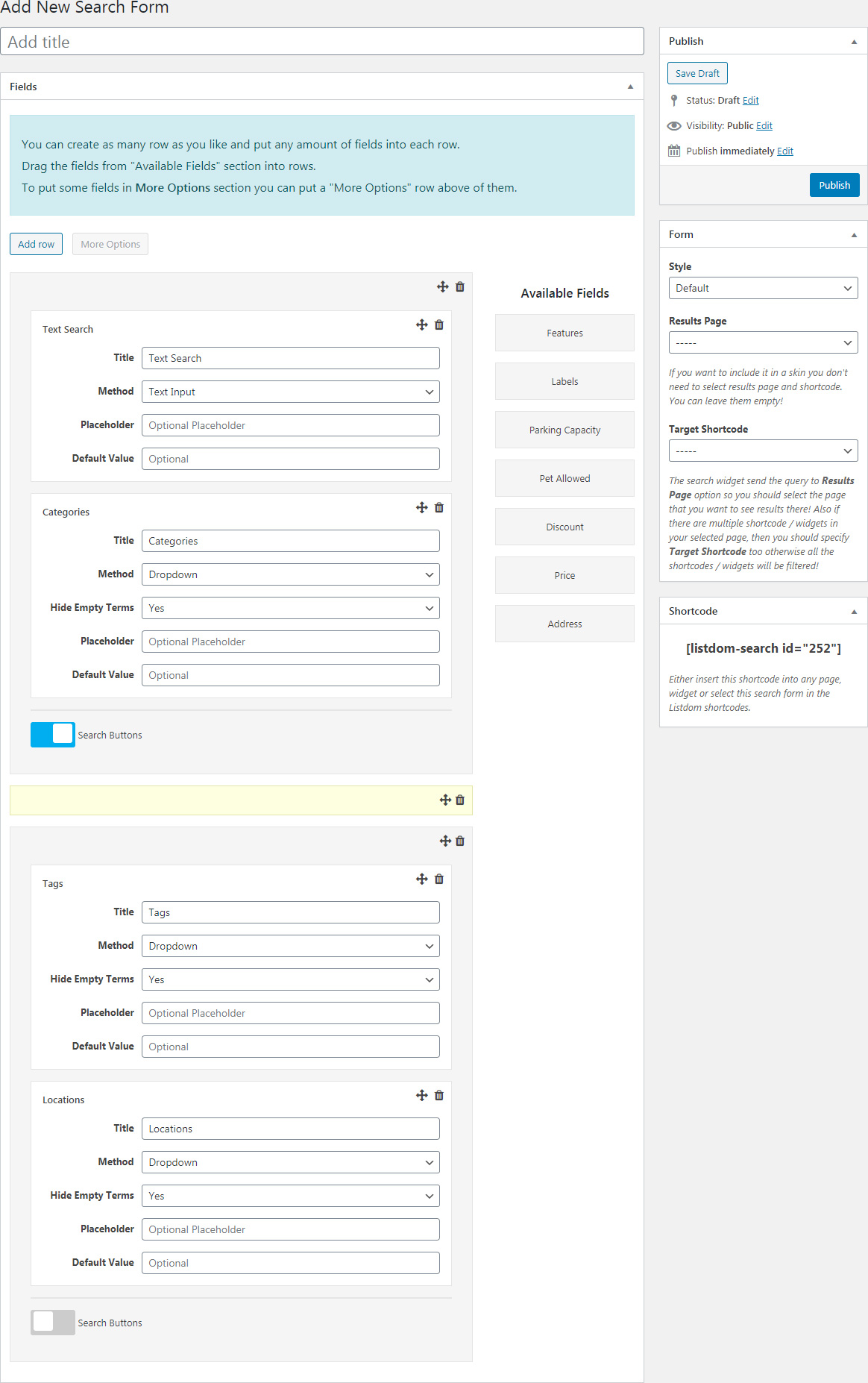
Task: Open the Results Page dropdown
Action: [x=764, y=342]
